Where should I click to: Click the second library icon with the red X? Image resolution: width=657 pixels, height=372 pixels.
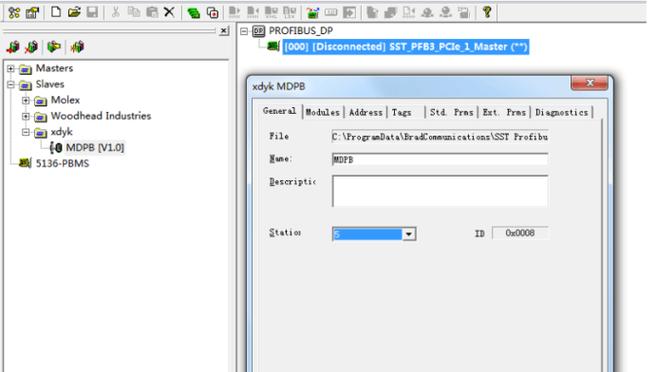(x=31, y=47)
